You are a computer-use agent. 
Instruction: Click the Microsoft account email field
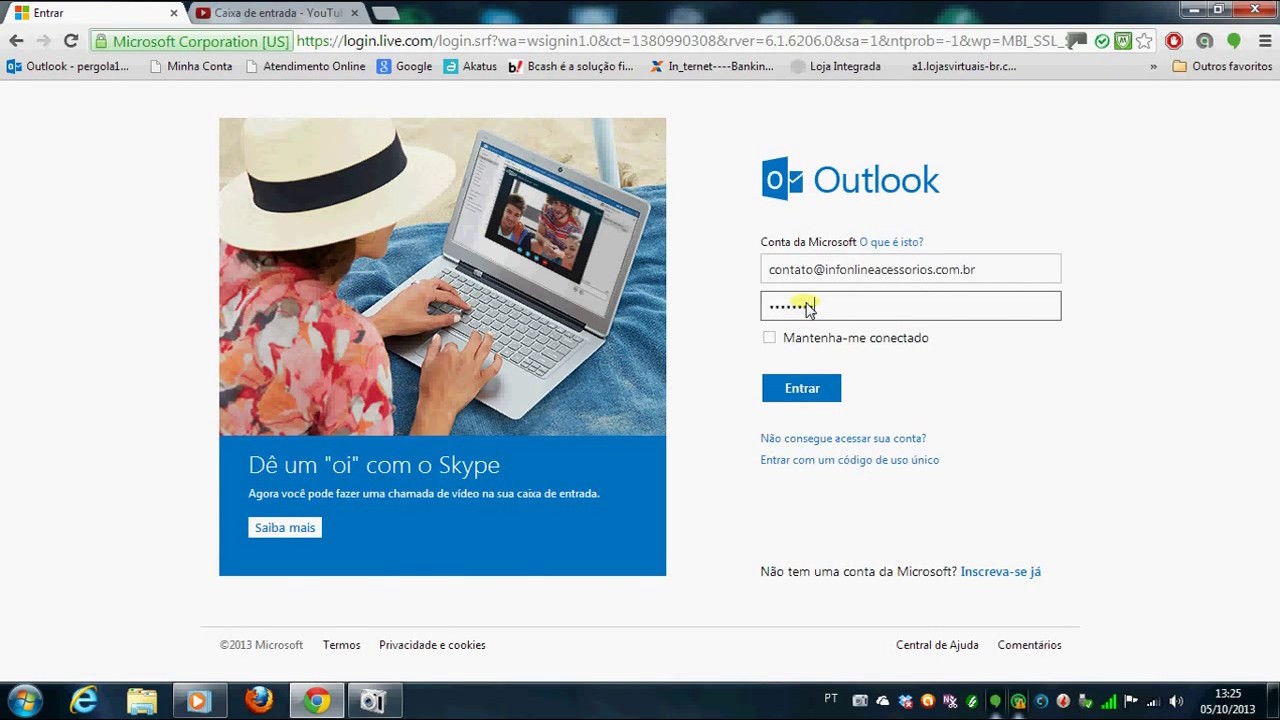(910, 269)
